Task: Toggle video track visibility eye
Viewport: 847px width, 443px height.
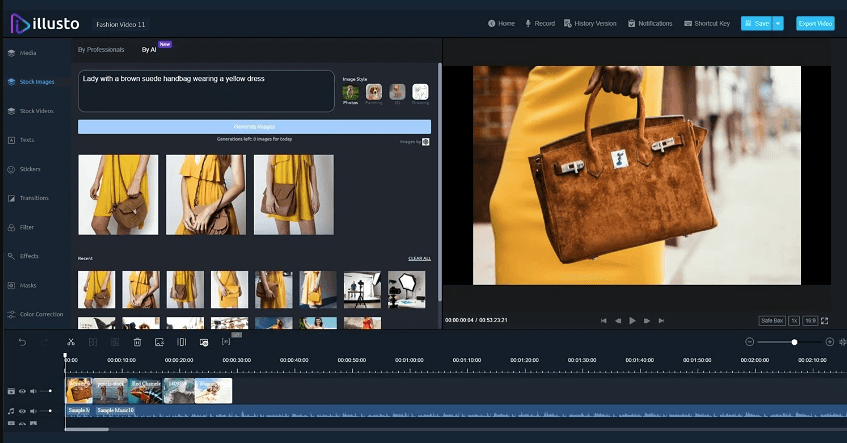Action: 22,391
